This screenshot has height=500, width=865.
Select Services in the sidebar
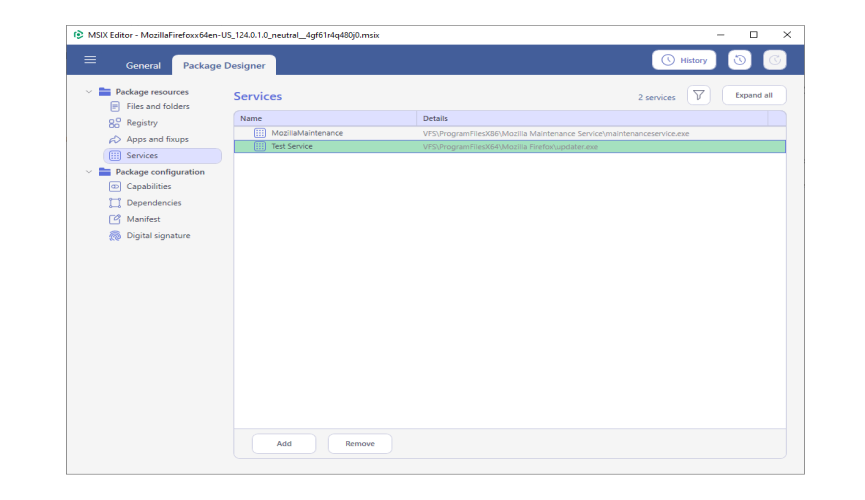point(163,156)
